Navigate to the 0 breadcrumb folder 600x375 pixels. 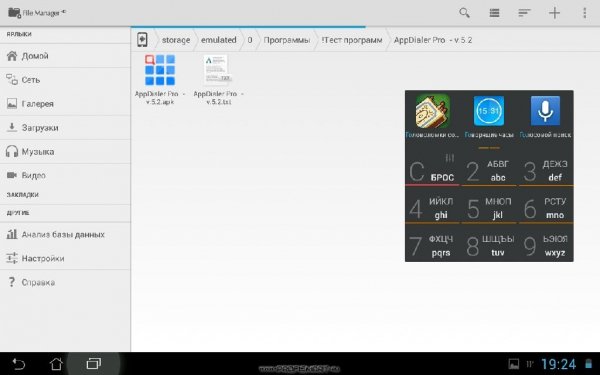[x=250, y=40]
